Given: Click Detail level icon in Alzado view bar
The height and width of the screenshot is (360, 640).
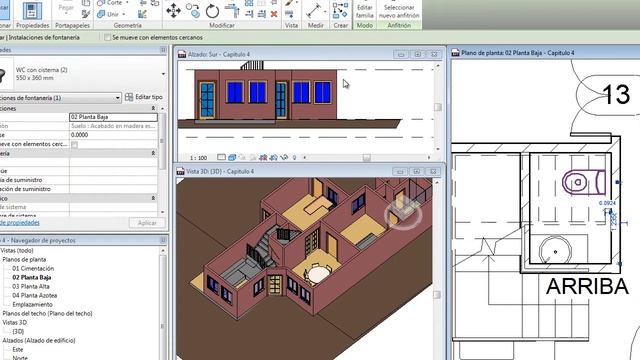Looking at the screenshot, I should pos(221,157).
